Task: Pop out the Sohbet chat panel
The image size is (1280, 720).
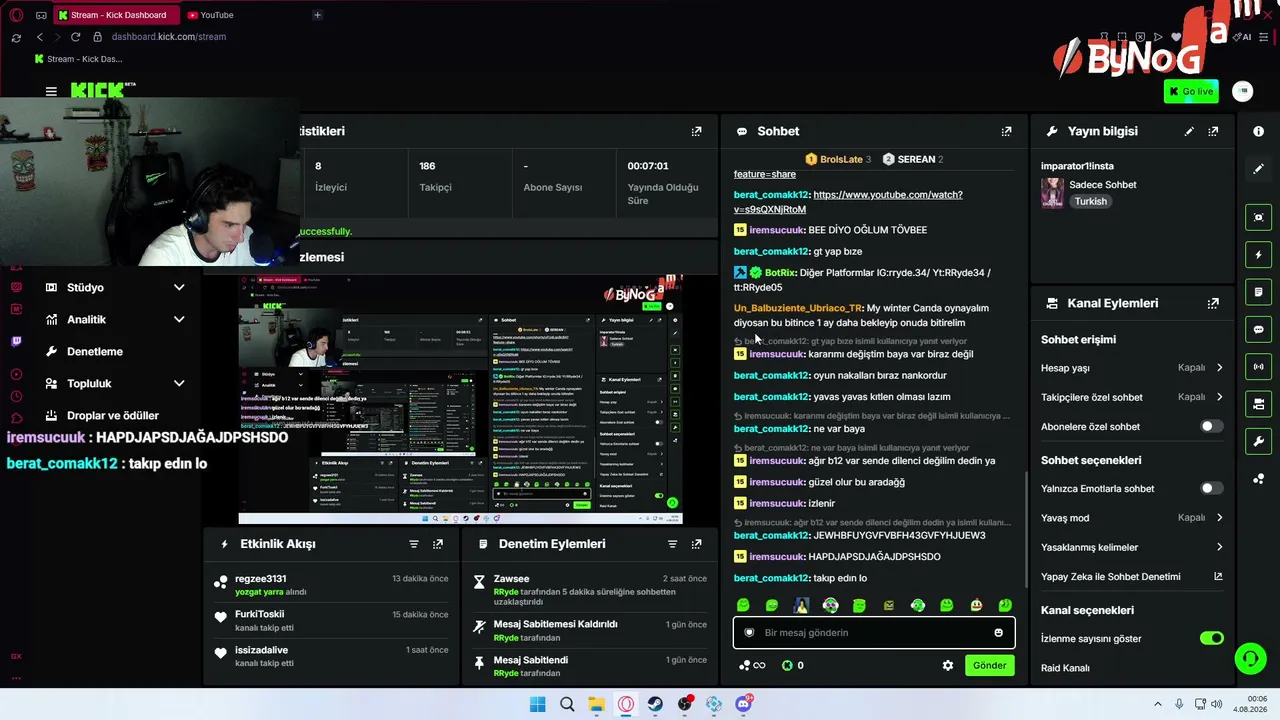Action: pyautogui.click(x=1006, y=131)
